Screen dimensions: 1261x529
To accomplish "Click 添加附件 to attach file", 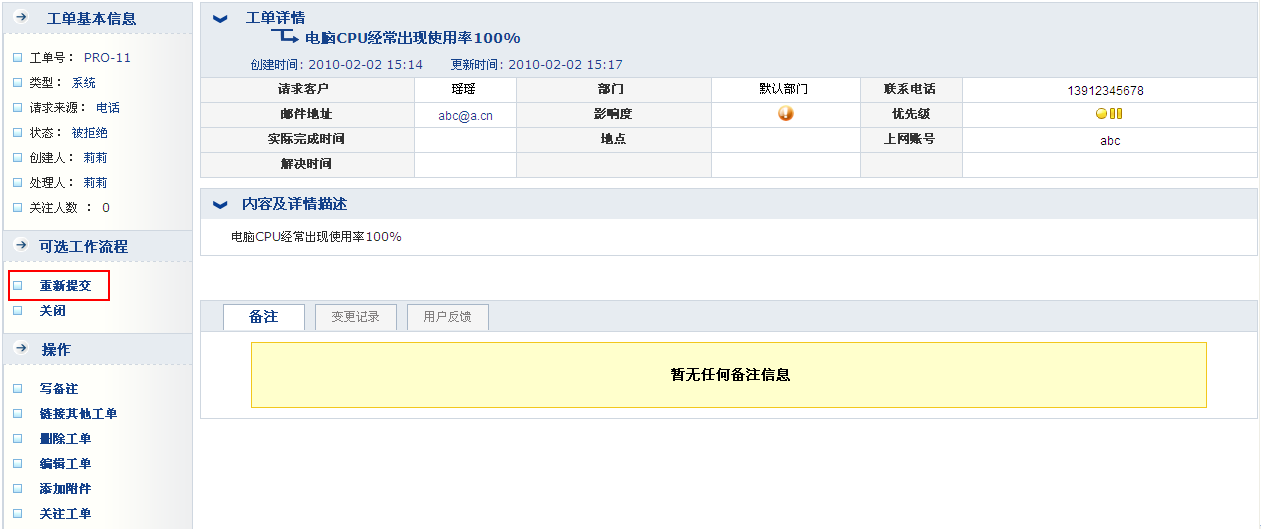I will [65, 489].
